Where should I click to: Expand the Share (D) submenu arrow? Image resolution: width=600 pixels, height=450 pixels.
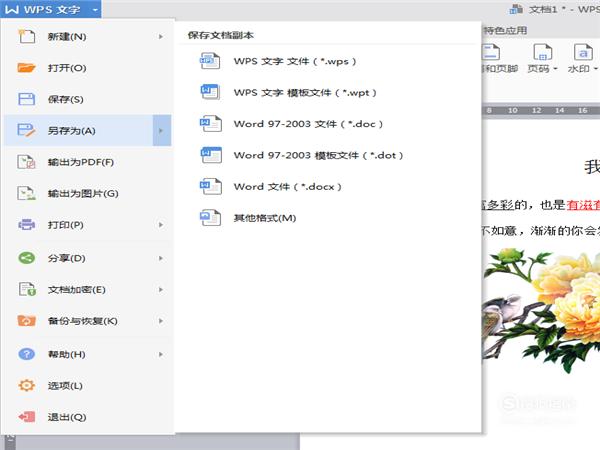tap(161, 258)
